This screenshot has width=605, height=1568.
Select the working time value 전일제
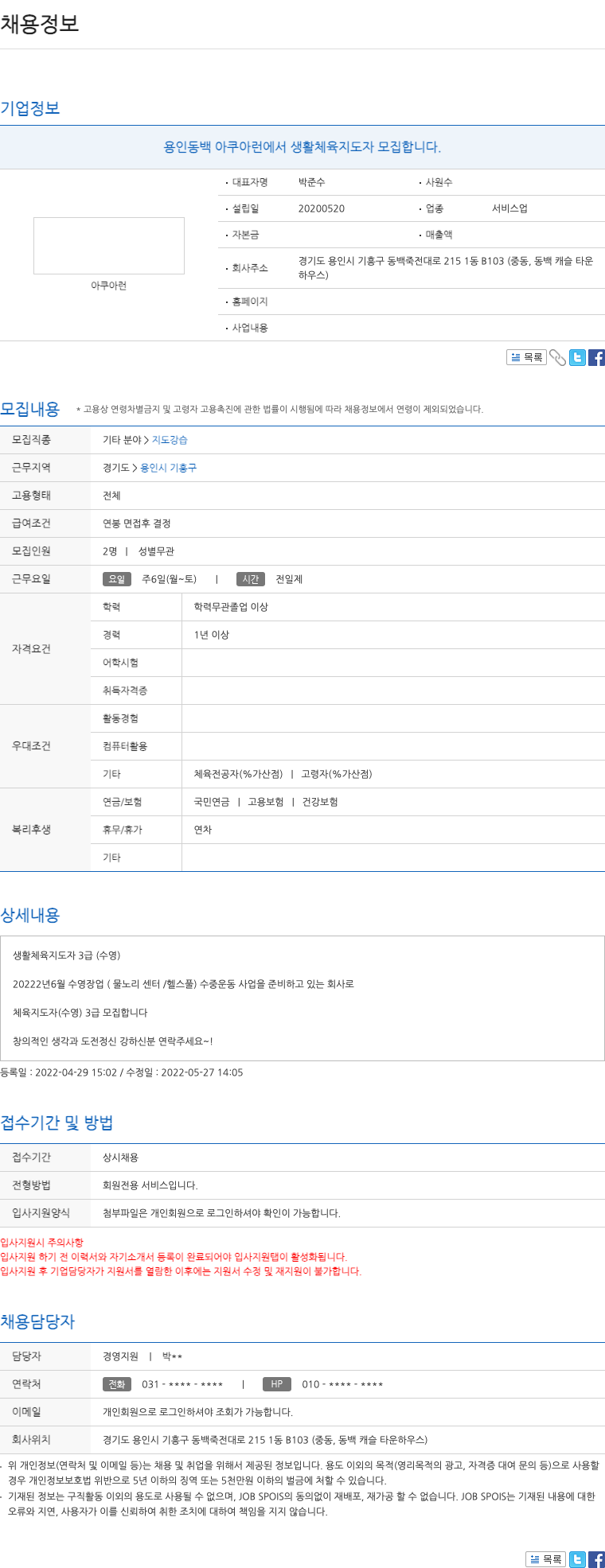(x=289, y=579)
